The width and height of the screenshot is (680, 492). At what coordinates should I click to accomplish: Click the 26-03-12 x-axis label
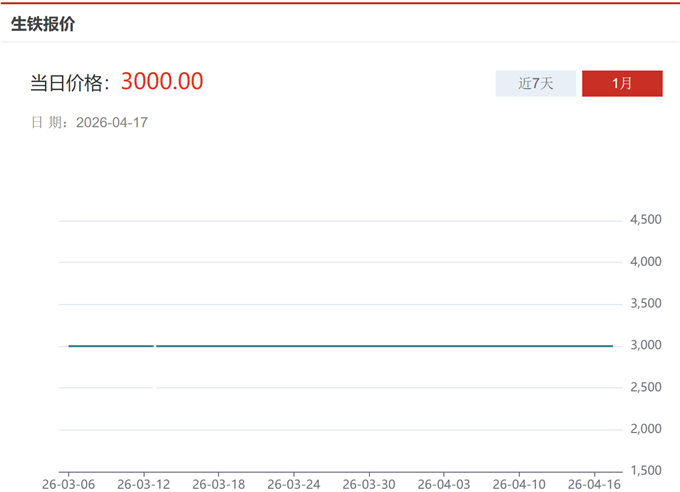point(144,483)
